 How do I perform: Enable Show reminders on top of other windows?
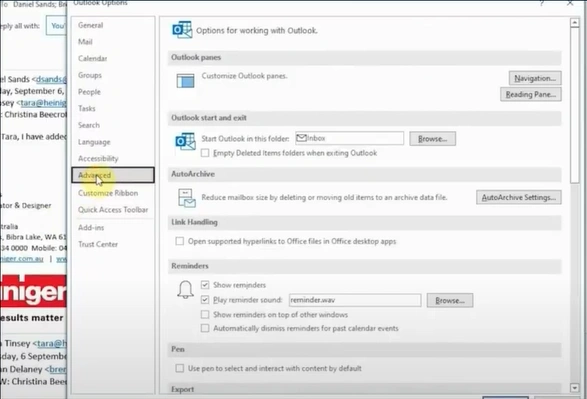pyautogui.click(x=205, y=314)
